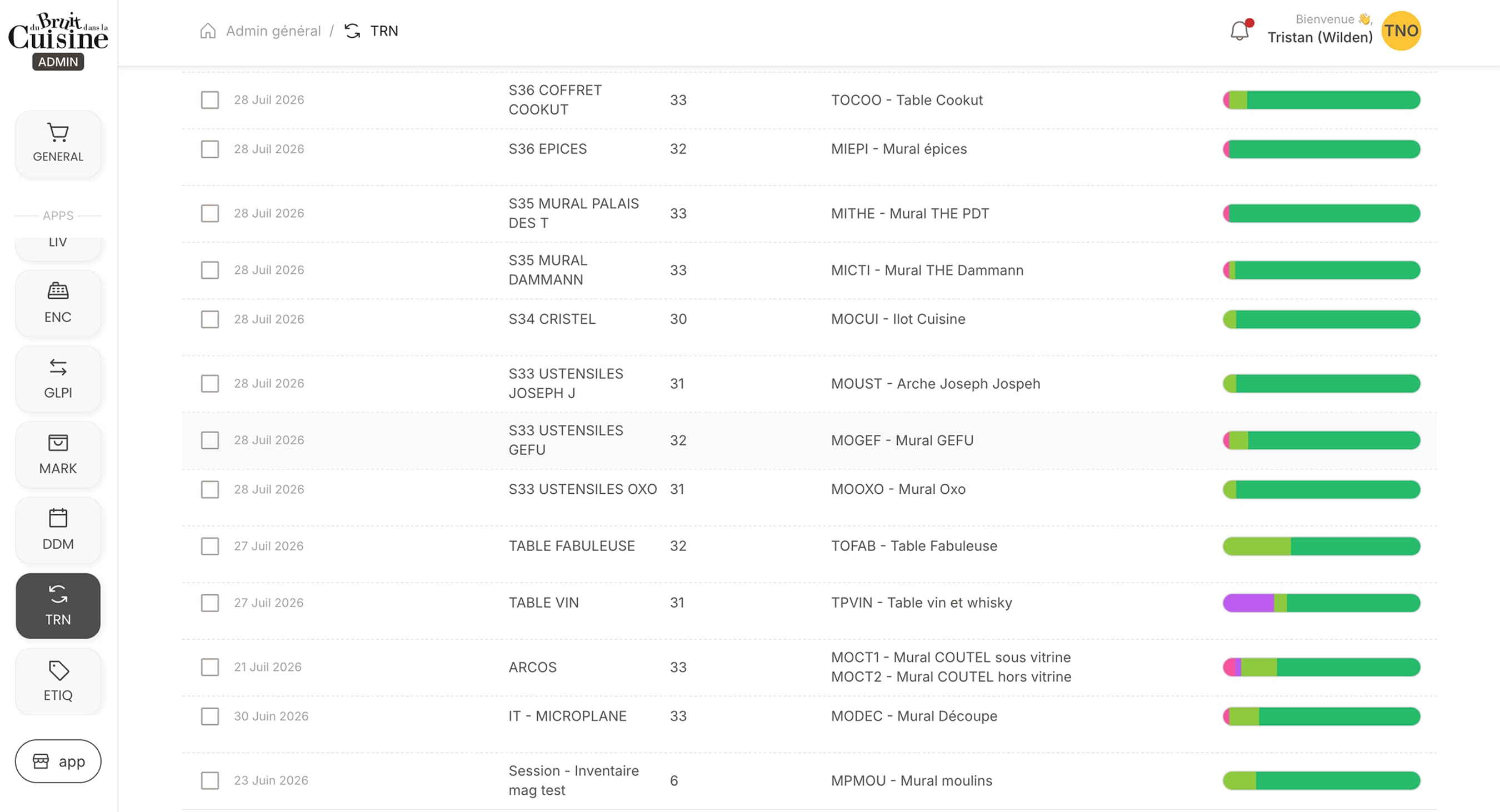Open the IT - MICROPLANE session
Viewport: 1500px width, 812px height.
click(568, 716)
